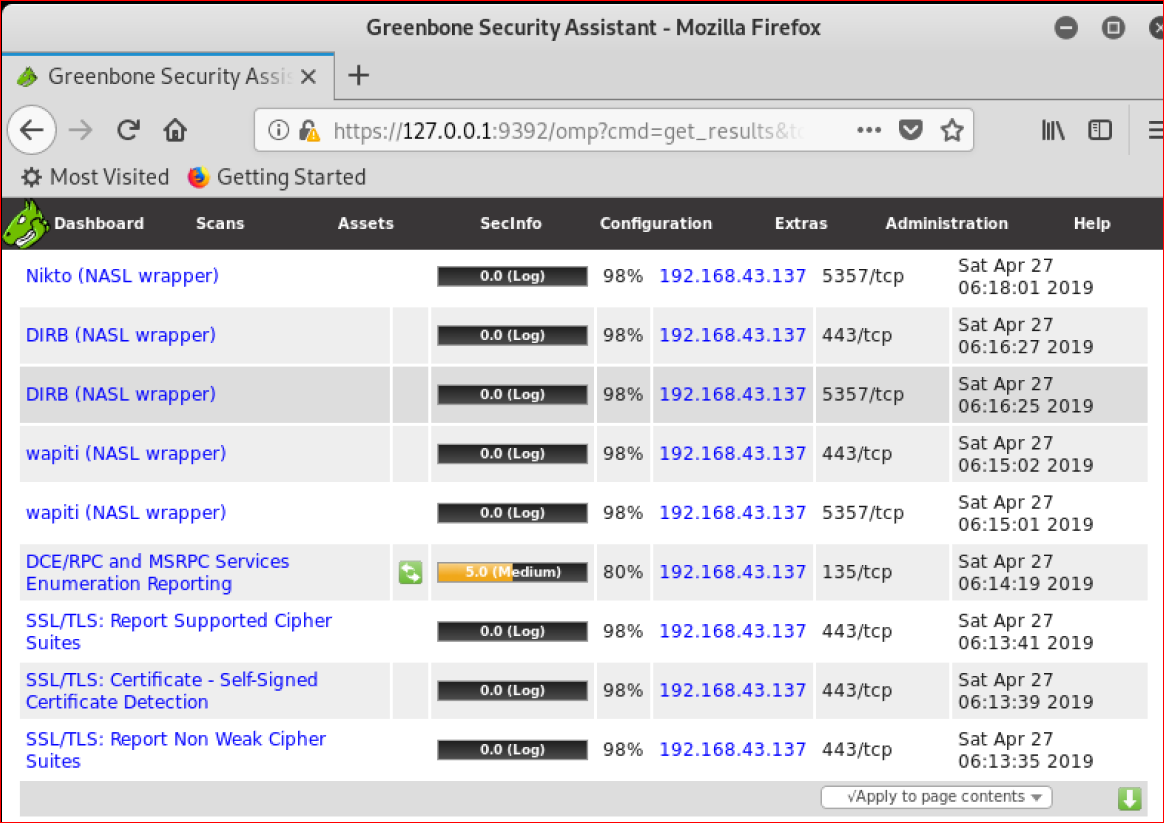Click the Most Visited gear icon

[31, 177]
